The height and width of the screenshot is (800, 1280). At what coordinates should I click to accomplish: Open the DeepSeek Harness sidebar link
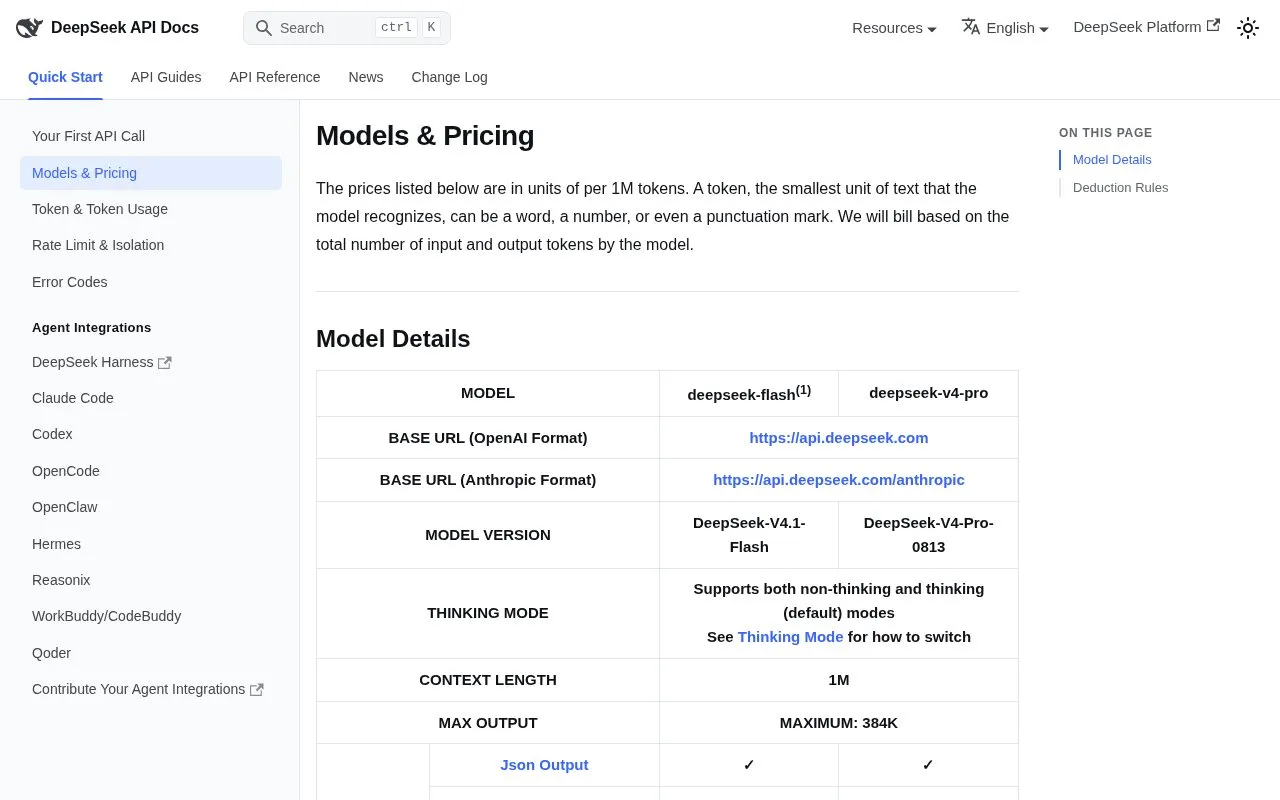pos(151,362)
